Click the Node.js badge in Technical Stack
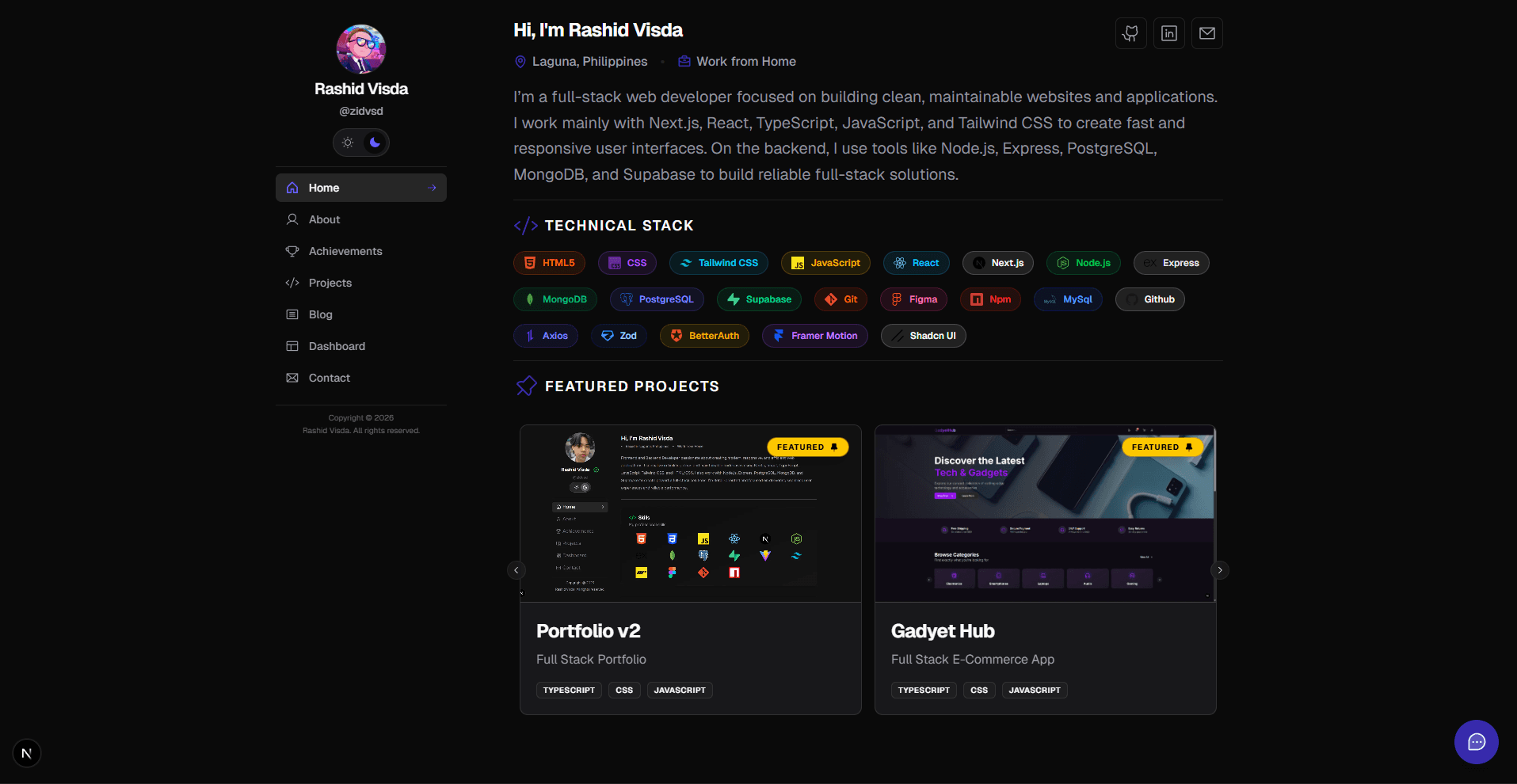This screenshot has width=1517, height=784. [x=1083, y=262]
